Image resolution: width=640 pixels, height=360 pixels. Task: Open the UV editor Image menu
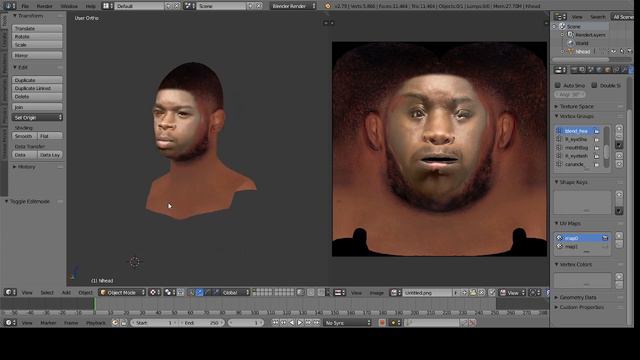pyautogui.click(x=376, y=293)
